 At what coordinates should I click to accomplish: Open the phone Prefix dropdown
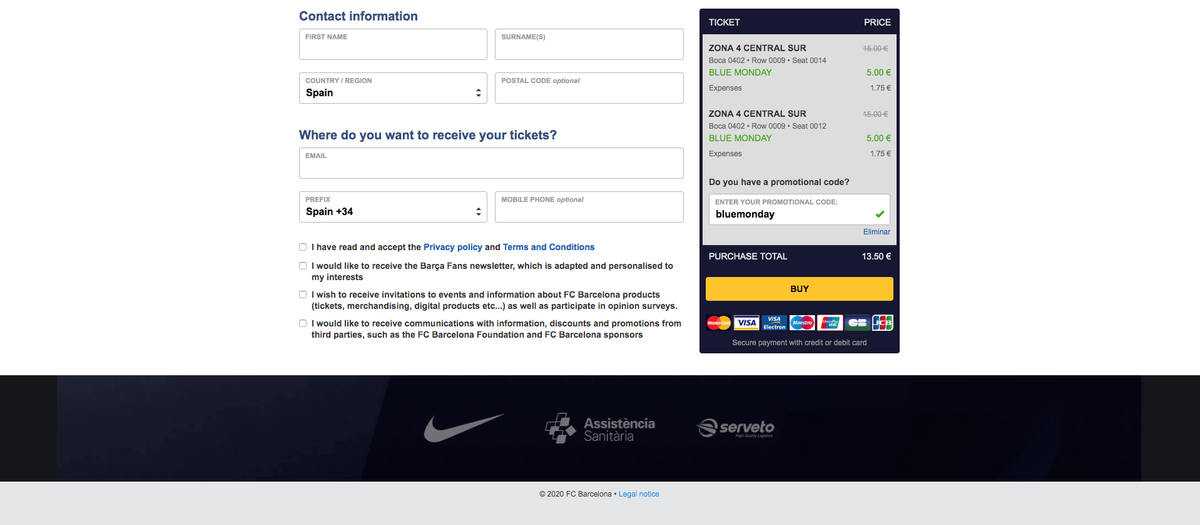click(393, 207)
